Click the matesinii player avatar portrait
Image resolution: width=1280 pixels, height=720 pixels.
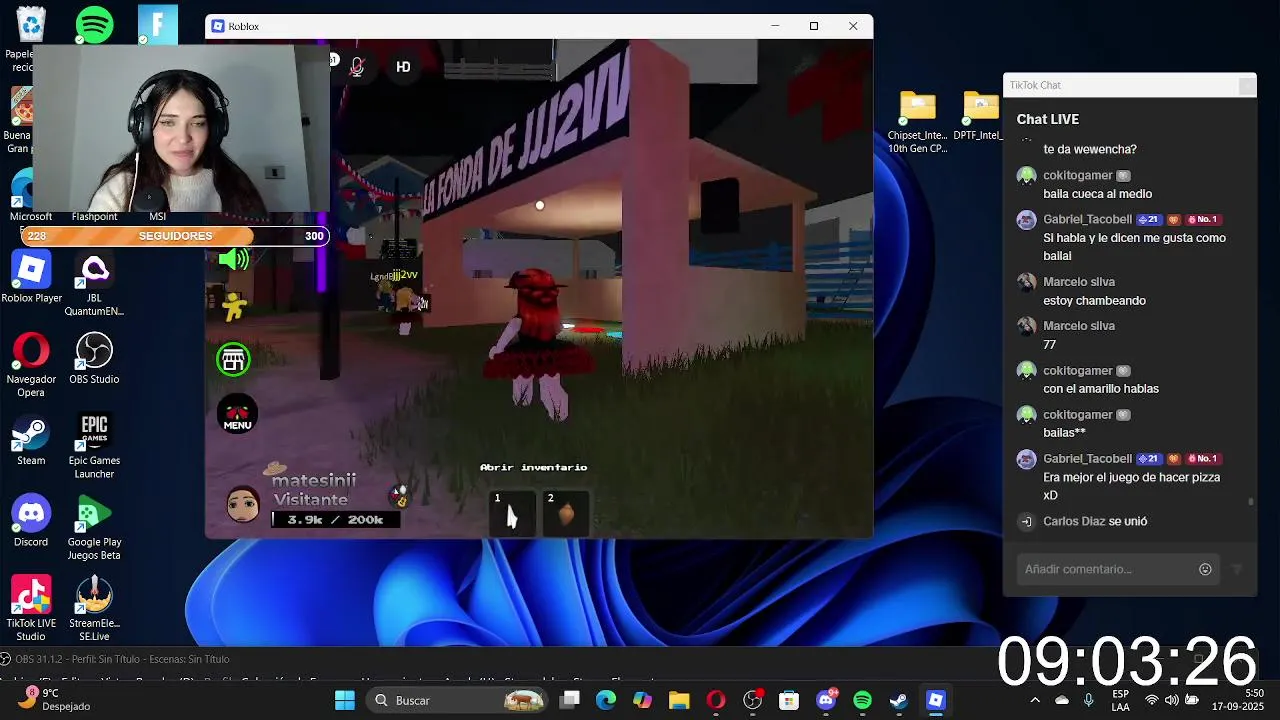coord(243,505)
